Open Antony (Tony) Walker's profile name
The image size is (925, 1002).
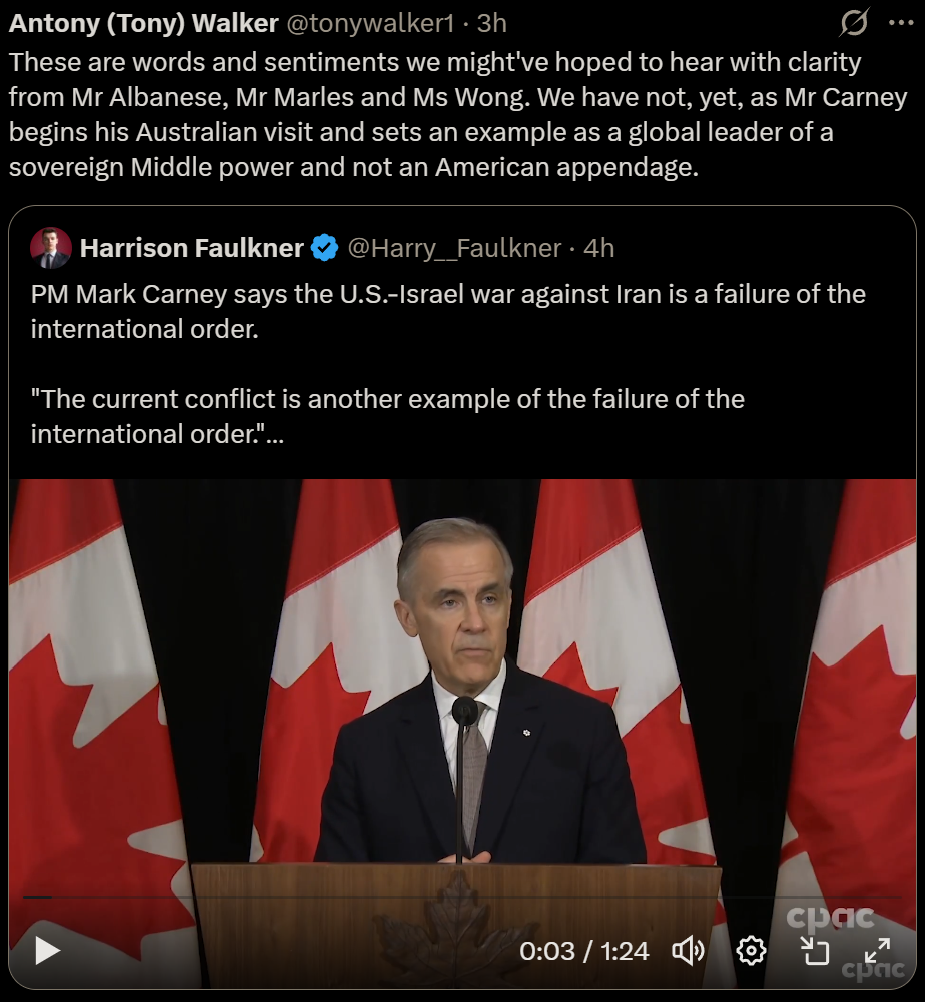(144, 22)
